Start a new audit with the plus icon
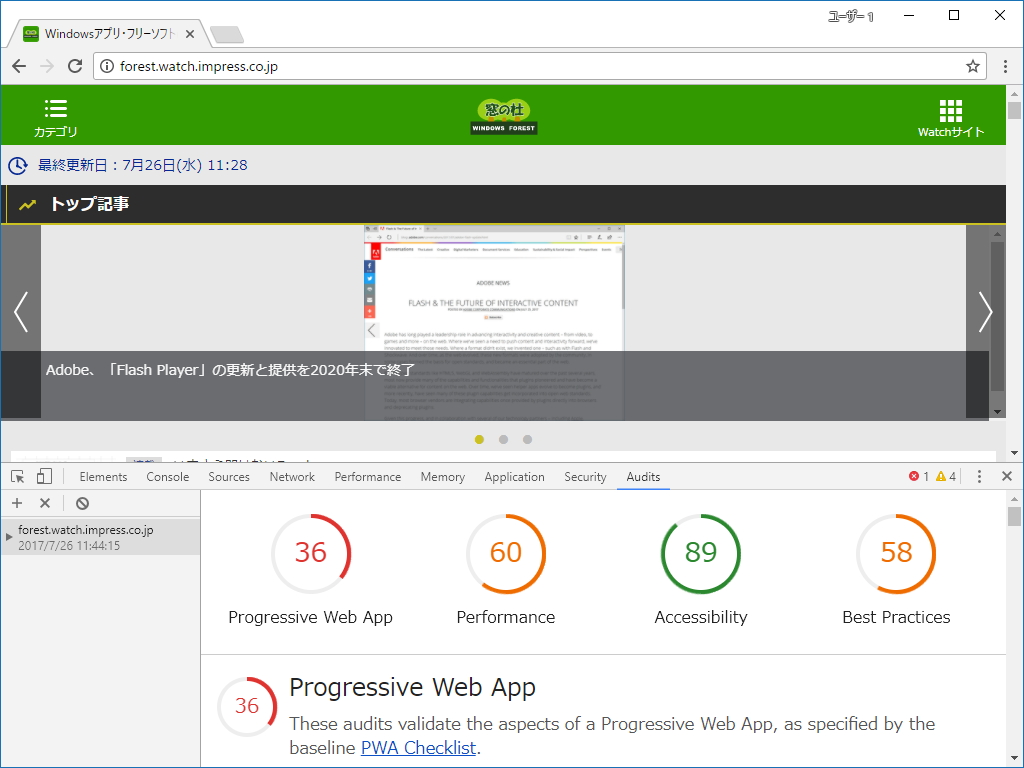The height and width of the screenshot is (768, 1024). (x=16, y=503)
